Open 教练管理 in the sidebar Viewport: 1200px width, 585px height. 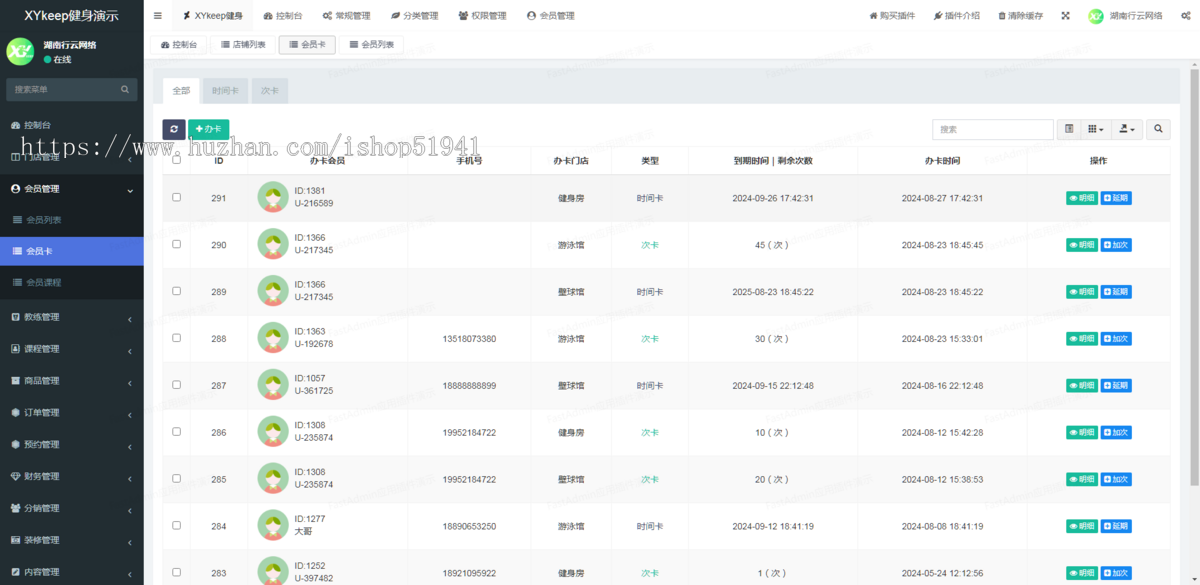pos(72,317)
